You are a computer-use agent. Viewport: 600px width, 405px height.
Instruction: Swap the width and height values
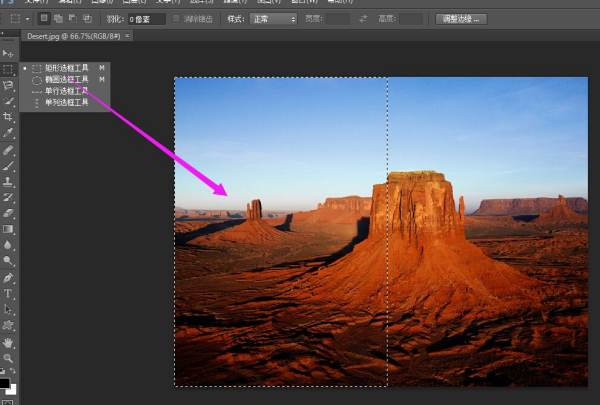tap(364, 19)
